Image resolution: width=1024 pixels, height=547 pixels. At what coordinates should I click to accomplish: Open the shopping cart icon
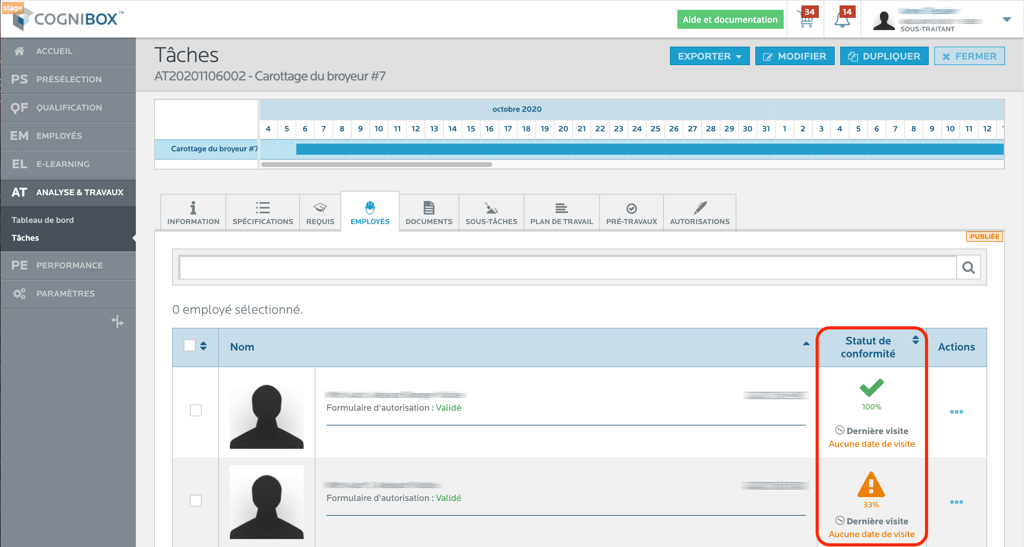point(805,20)
